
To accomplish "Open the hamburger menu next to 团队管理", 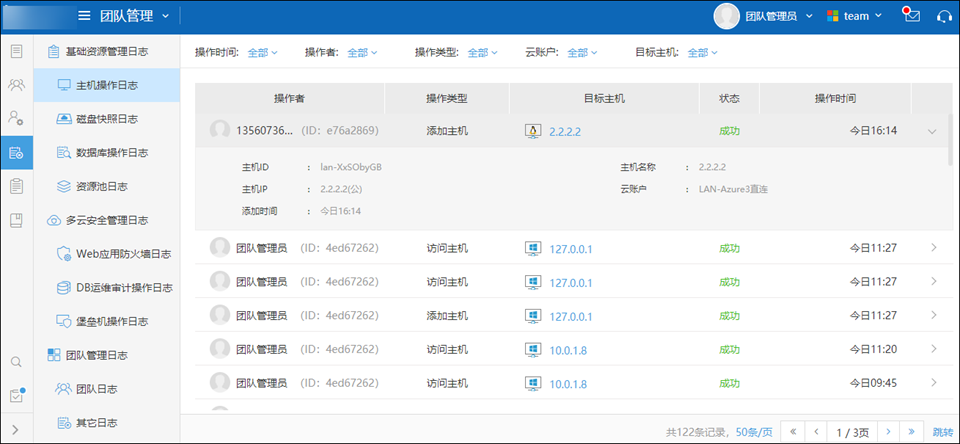I will [84, 17].
